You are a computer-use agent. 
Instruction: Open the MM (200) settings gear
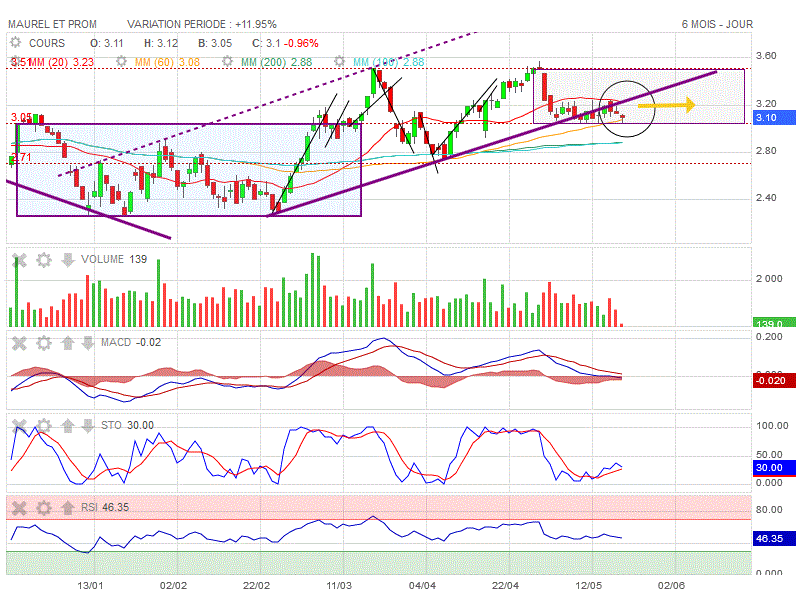[227, 61]
